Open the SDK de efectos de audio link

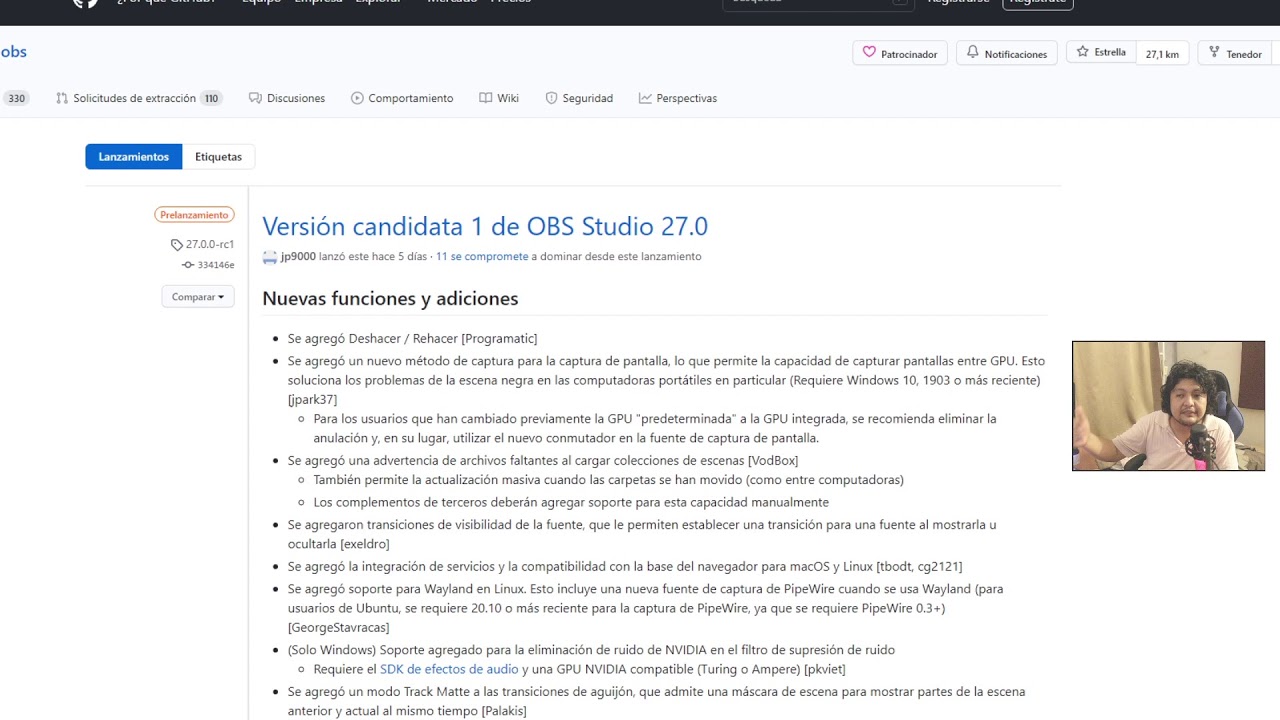[x=449, y=669]
